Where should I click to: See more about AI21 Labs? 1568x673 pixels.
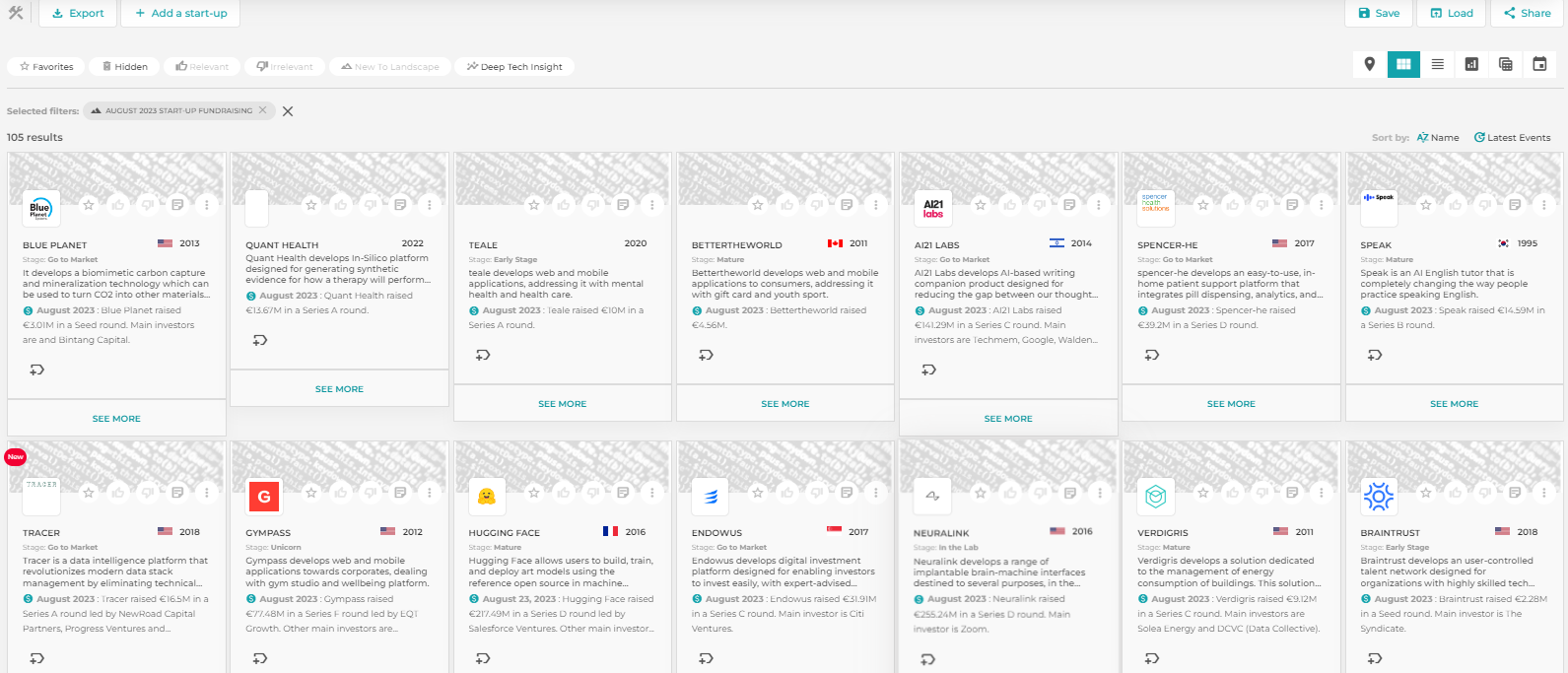click(1008, 419)
